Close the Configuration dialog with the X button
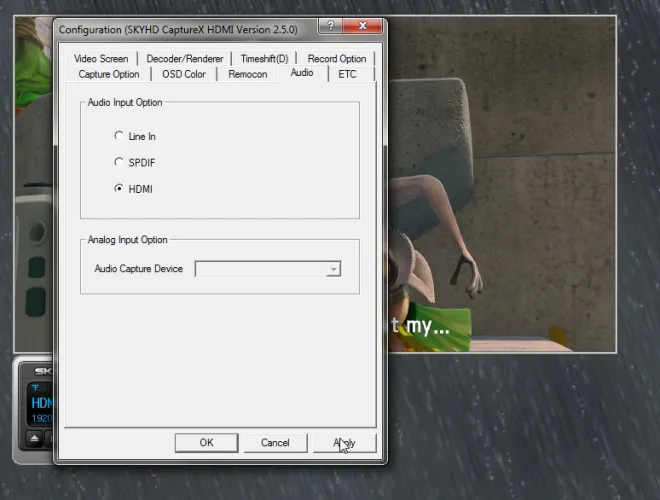This screenshot has width=660, height=500. 365,28
